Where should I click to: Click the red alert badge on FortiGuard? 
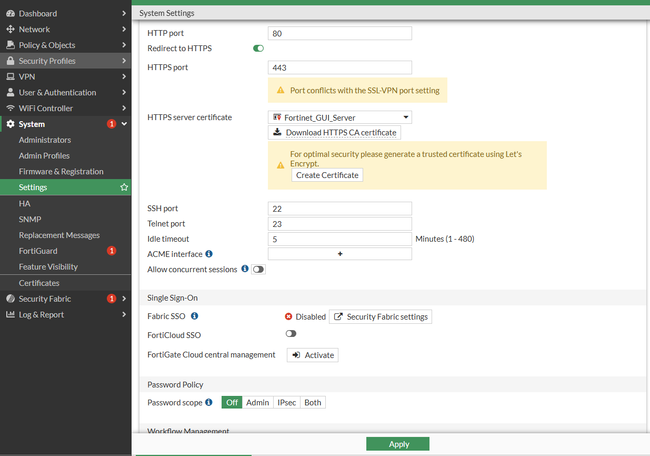coord(111,250)
